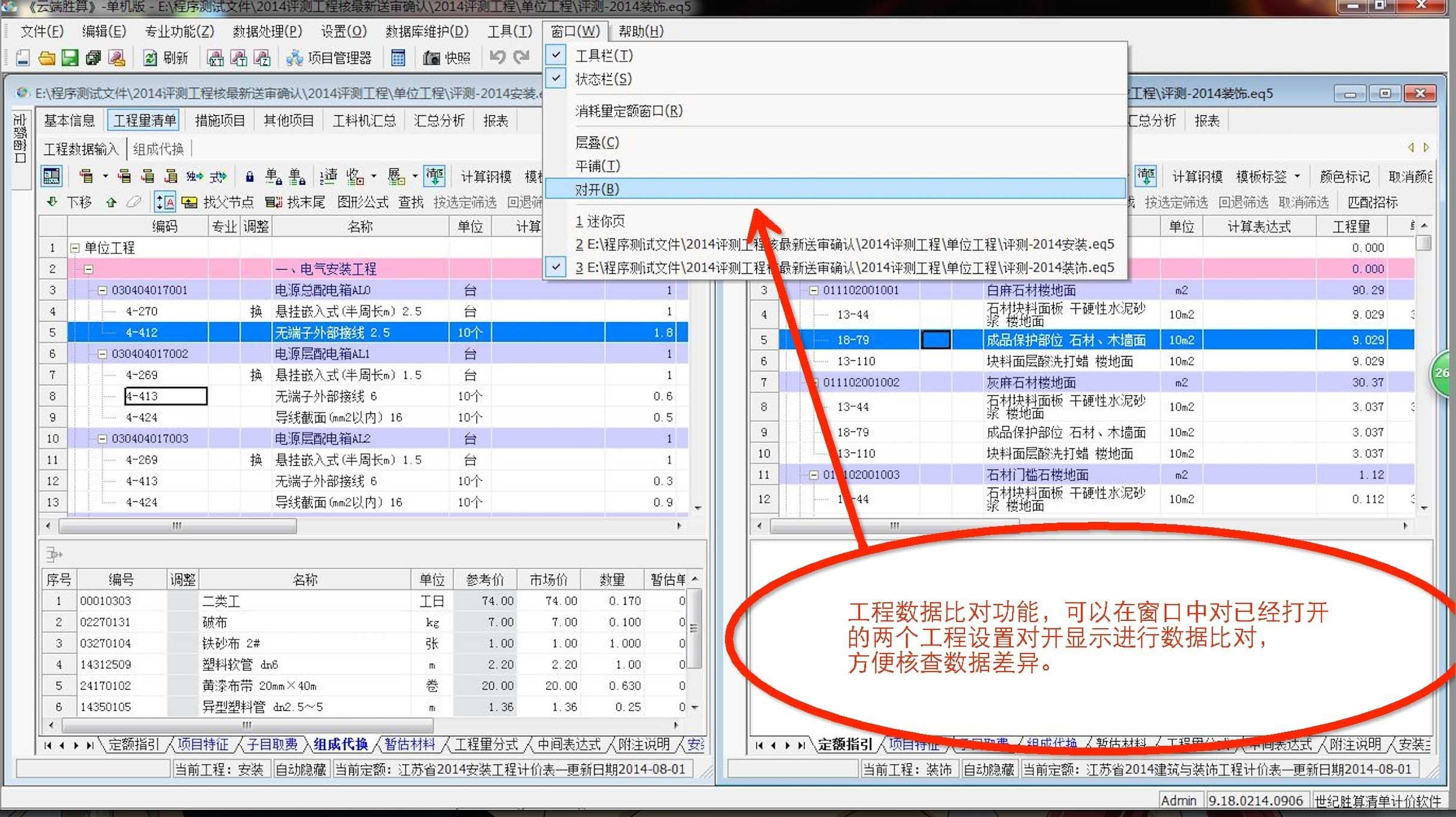Save project using the green disk icon
1456x817 pixels.
tap(70, 58)
